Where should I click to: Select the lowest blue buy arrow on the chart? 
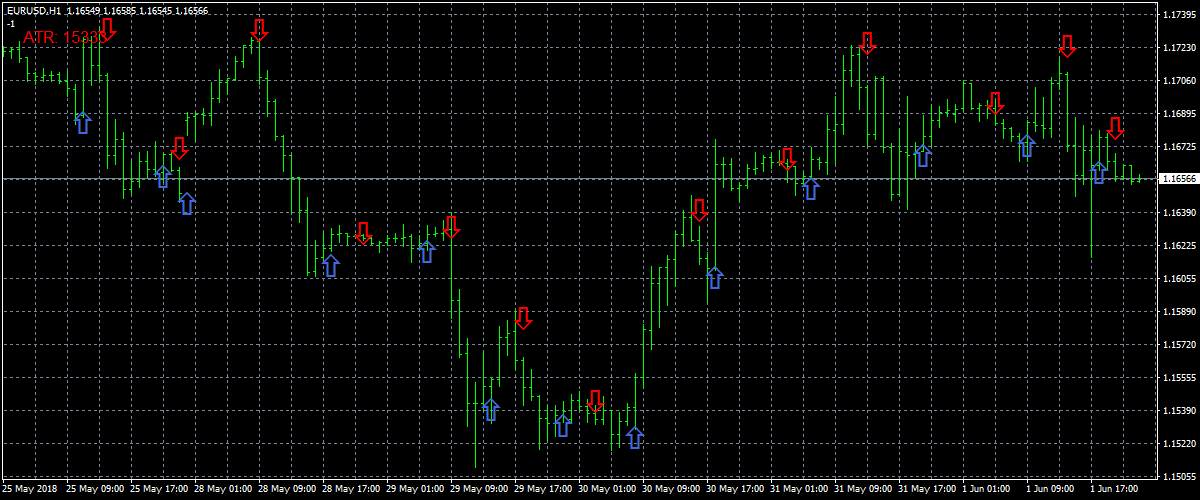click(634, 437)
